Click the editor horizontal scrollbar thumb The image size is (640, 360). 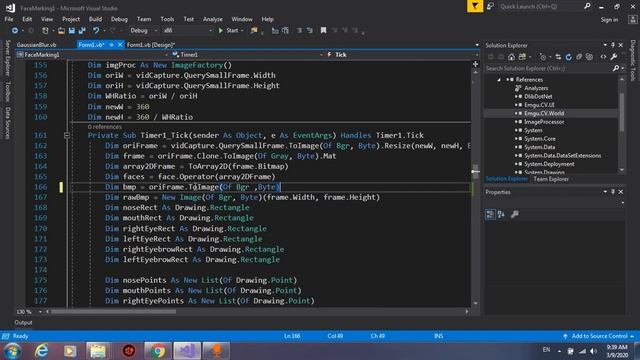pos(113,312)
